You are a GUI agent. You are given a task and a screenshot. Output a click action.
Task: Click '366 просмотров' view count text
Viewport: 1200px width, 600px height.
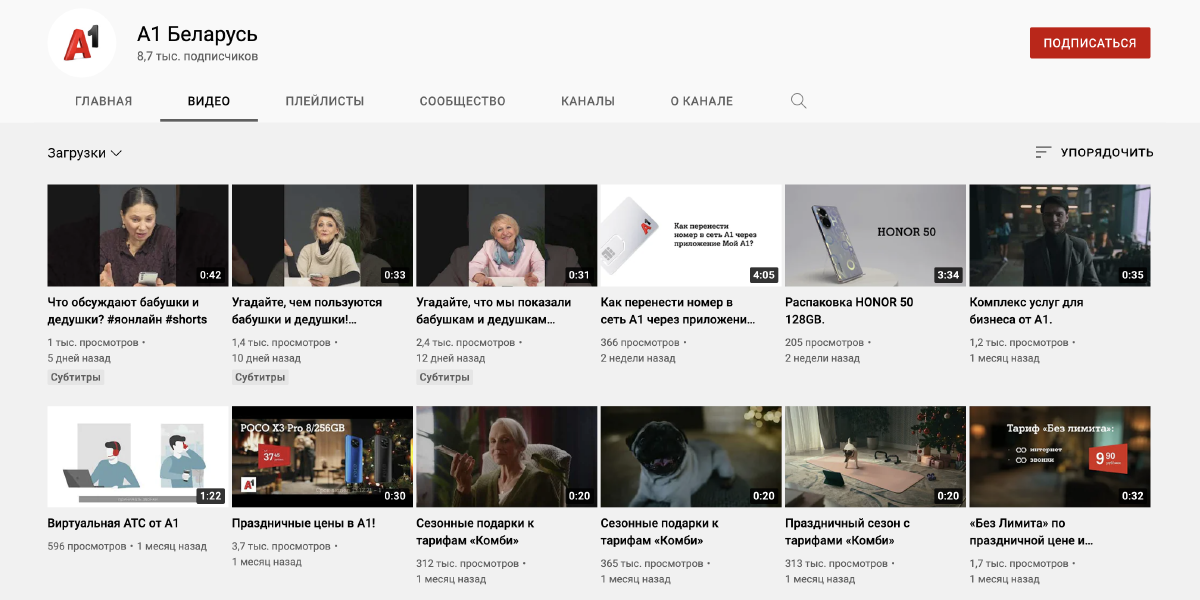(639, 343)
